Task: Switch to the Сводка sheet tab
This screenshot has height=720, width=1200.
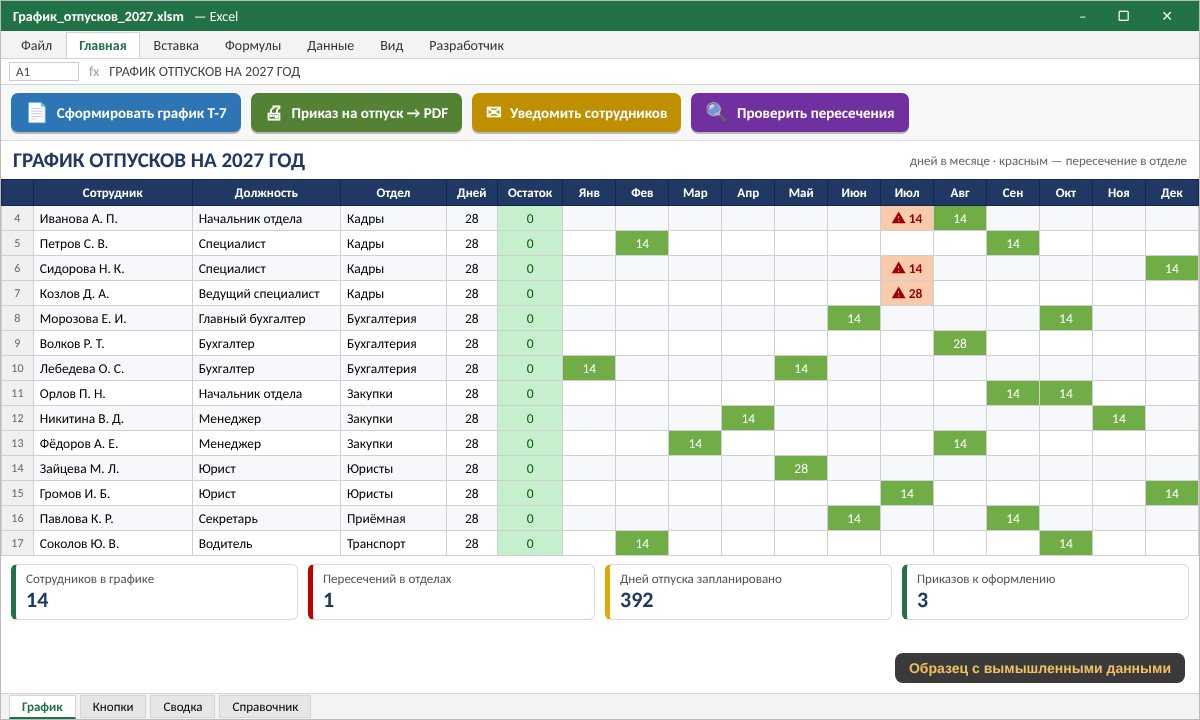Action: pyautogui.click(x=183, y=707)
